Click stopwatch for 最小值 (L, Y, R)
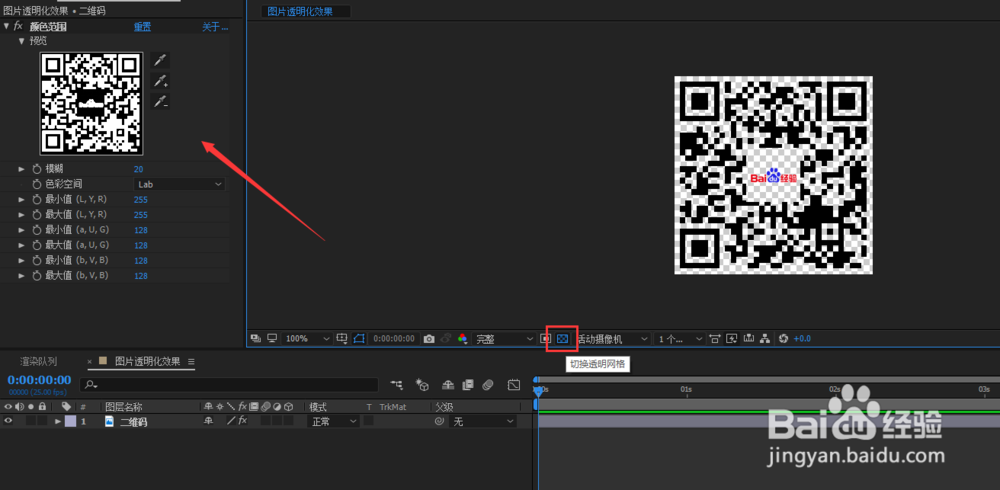Screen dimensions: 1000x490 pyautogui.click(x=36, y=199)
